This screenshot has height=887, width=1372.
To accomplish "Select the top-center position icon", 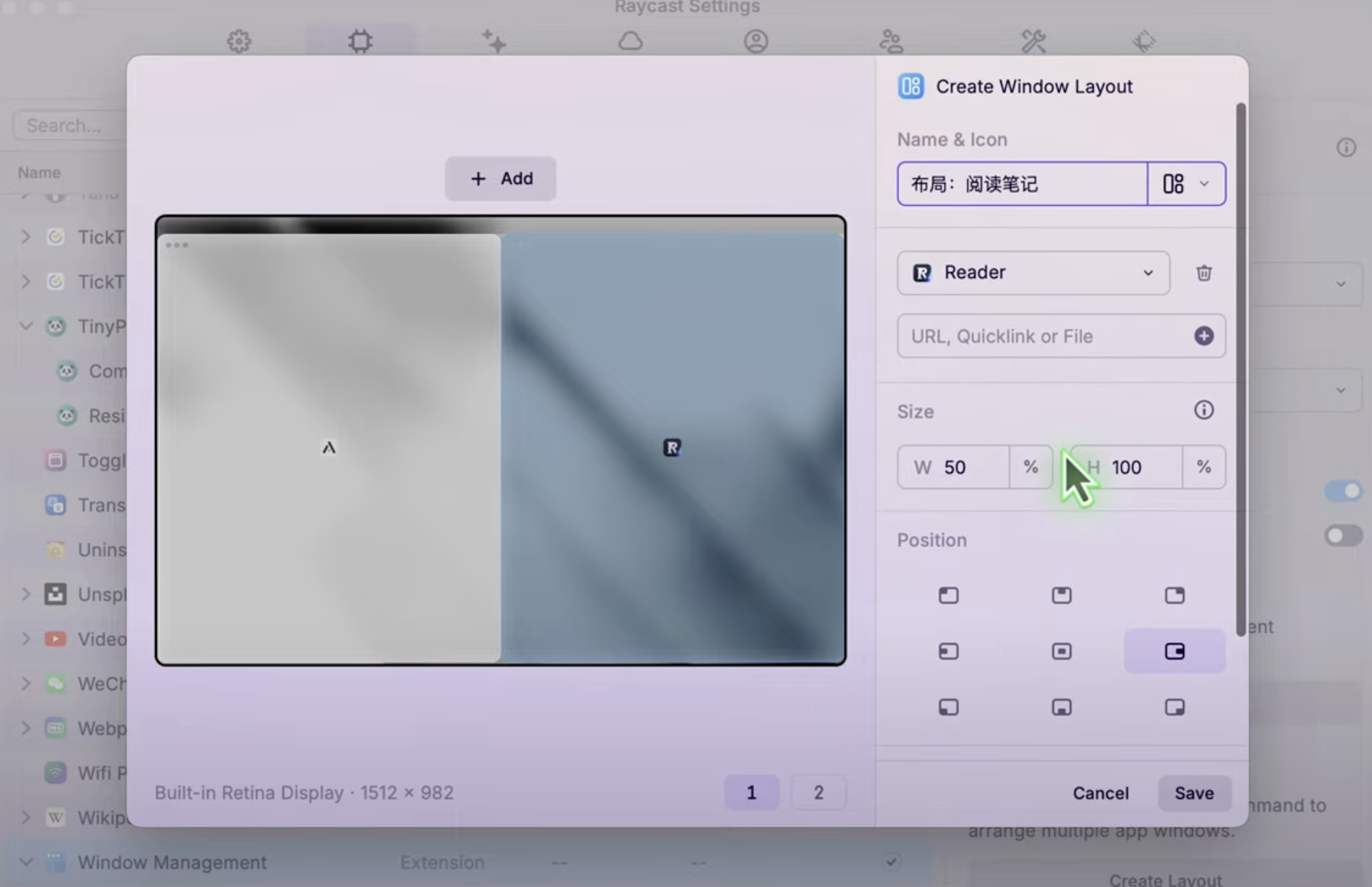I will click(x=1061, y=596).
